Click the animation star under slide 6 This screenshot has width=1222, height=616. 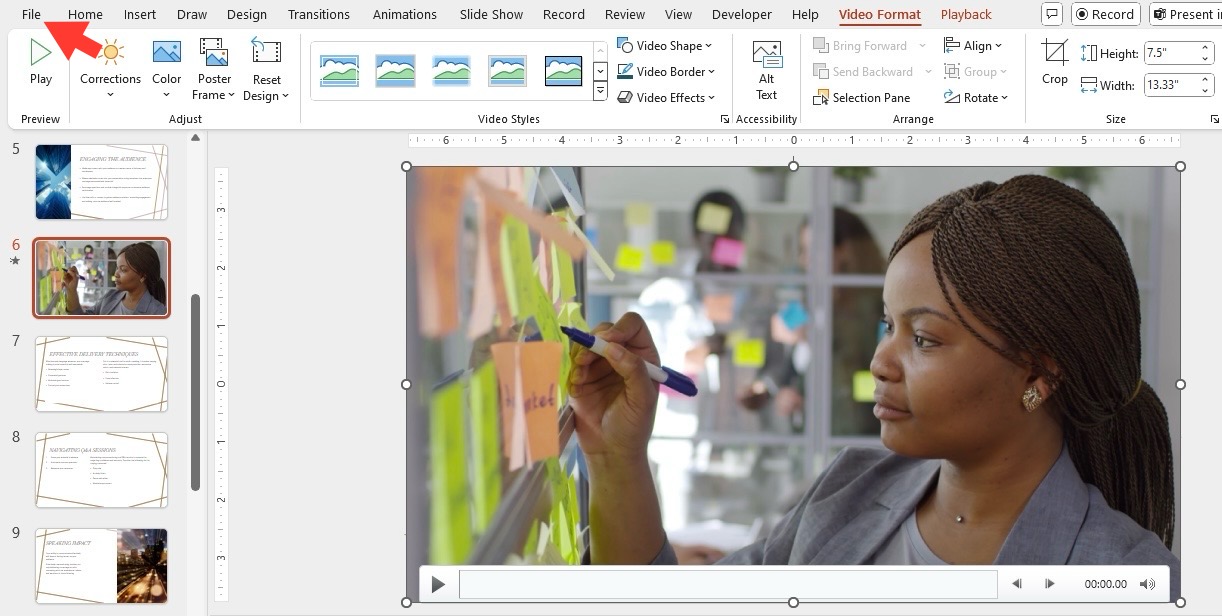pos(15,261)
